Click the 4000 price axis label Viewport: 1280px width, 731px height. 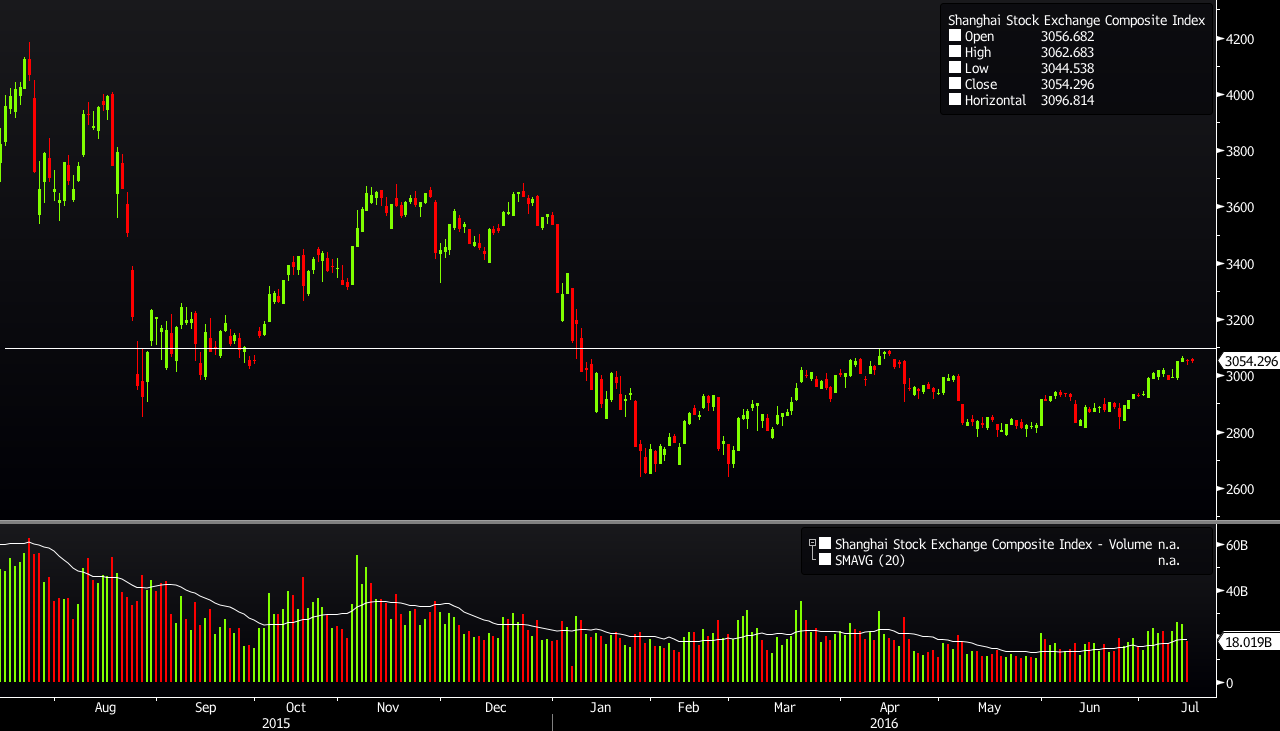click(x=1239, y=95)
